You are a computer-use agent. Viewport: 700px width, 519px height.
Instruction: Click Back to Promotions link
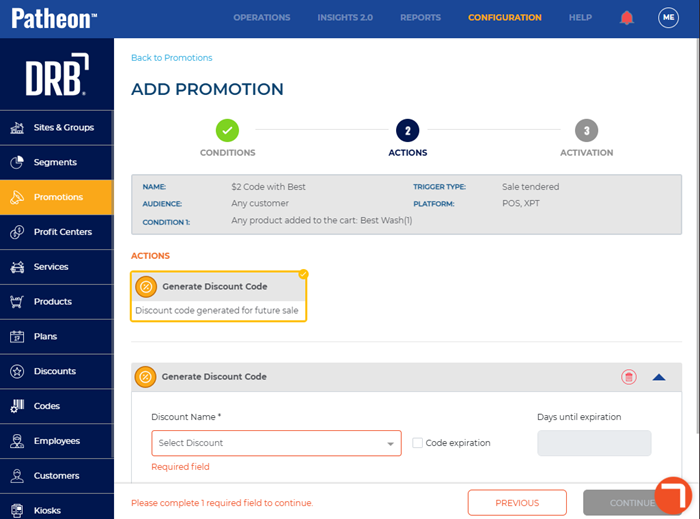(171, 58)
